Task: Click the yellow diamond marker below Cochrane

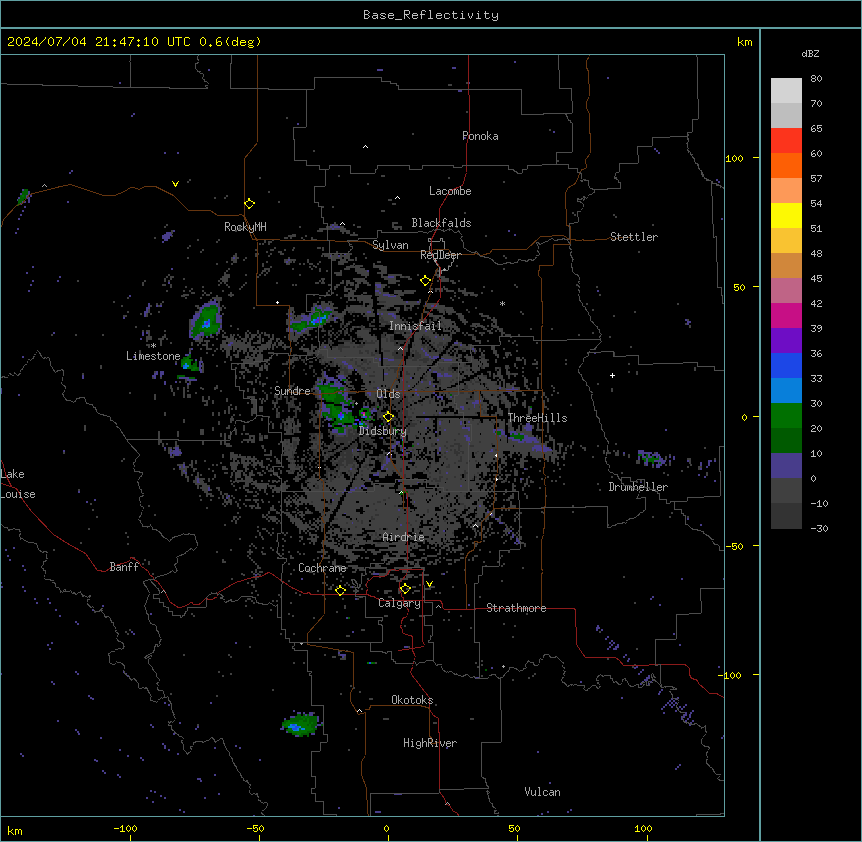Action: 340,590
